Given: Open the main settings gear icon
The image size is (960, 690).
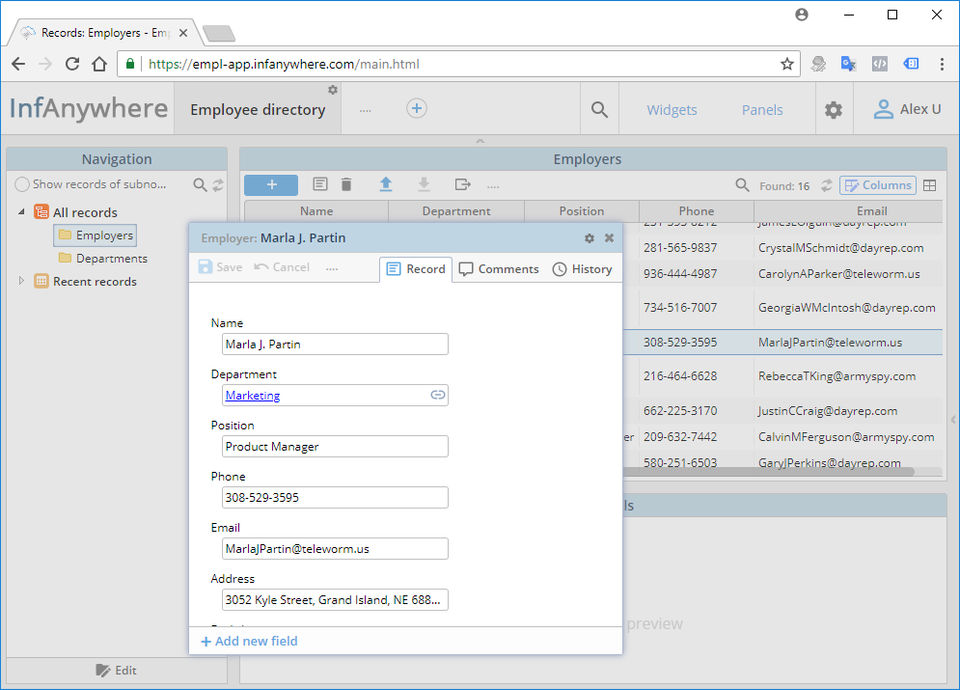Looking at the screenshot, I should (x=833, y=110).
